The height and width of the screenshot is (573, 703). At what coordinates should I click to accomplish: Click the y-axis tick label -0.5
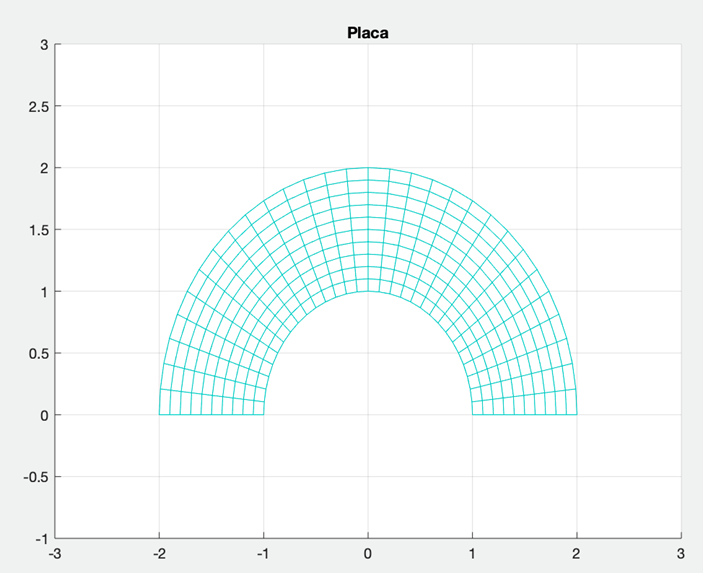[36, 477]
